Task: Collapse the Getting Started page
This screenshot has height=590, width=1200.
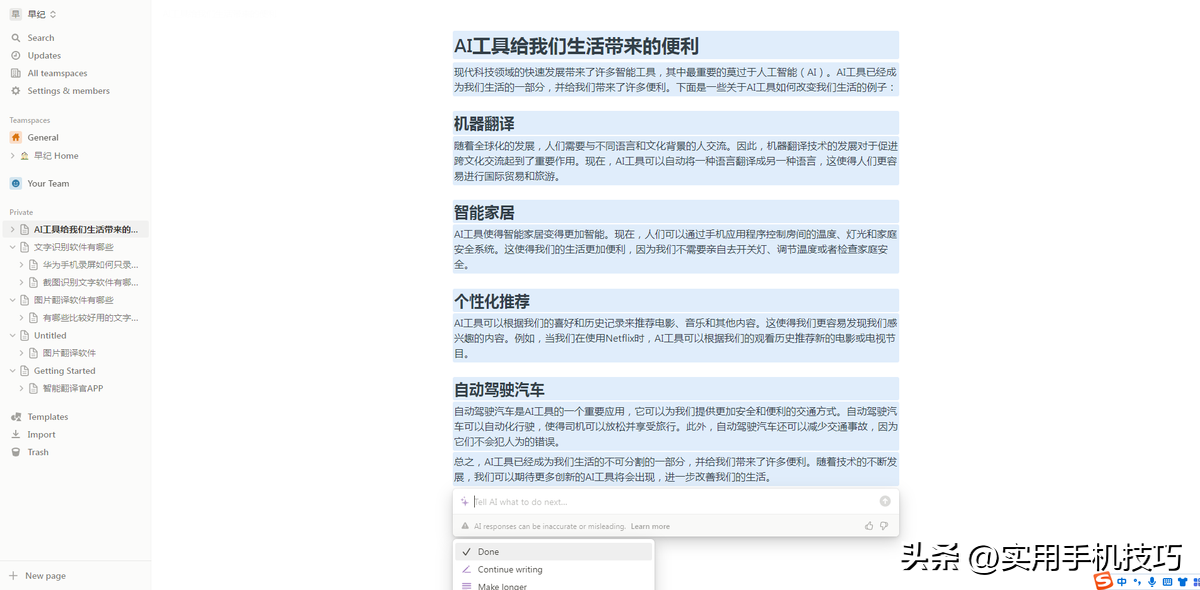Action: coord(10,370)
